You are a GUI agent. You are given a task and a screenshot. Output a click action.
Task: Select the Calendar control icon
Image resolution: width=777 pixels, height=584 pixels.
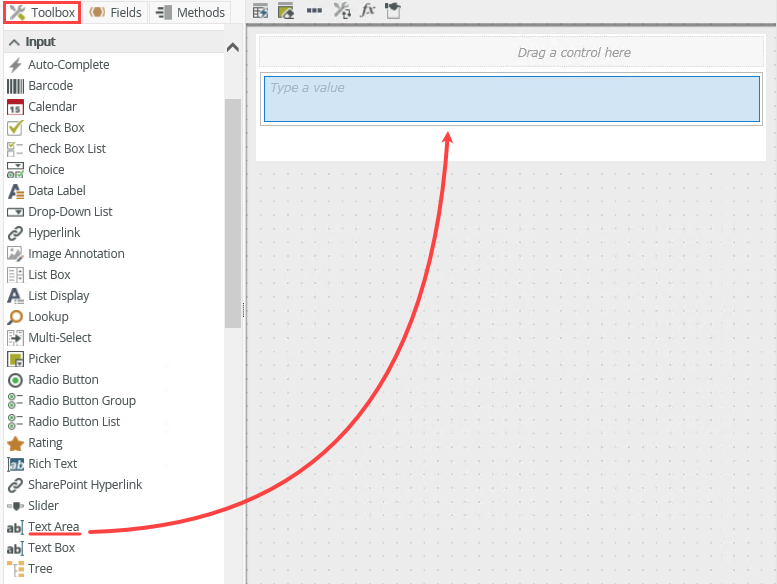(15, 107)
